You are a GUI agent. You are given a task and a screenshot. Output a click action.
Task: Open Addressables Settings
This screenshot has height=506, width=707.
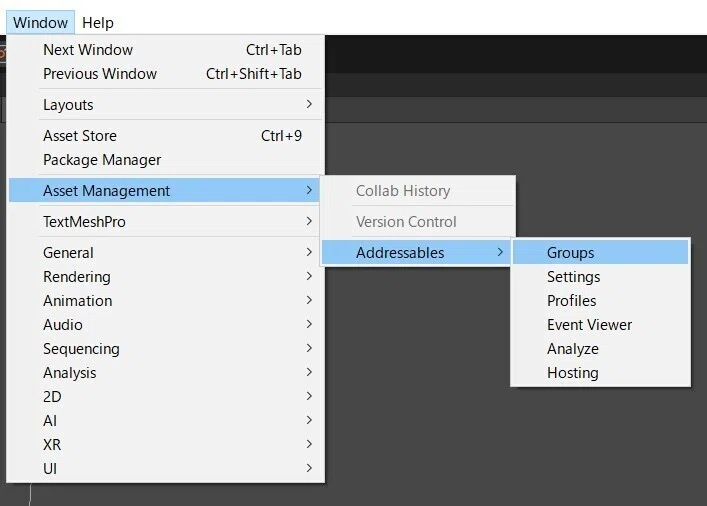tap(601, 276)
